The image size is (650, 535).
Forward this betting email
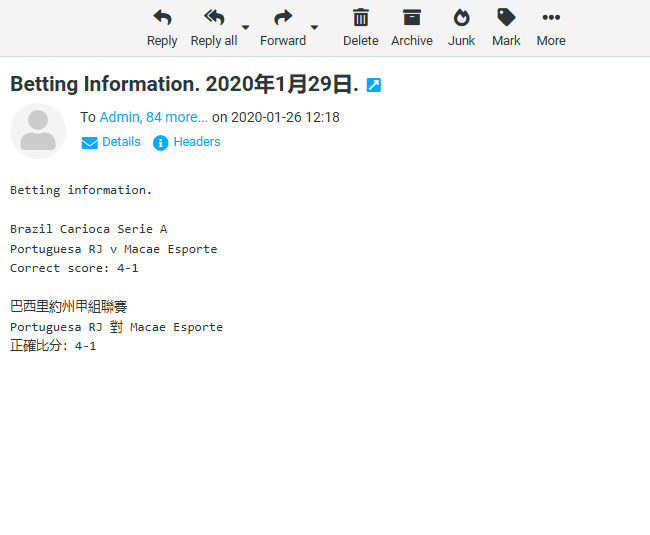coord(283,27)
